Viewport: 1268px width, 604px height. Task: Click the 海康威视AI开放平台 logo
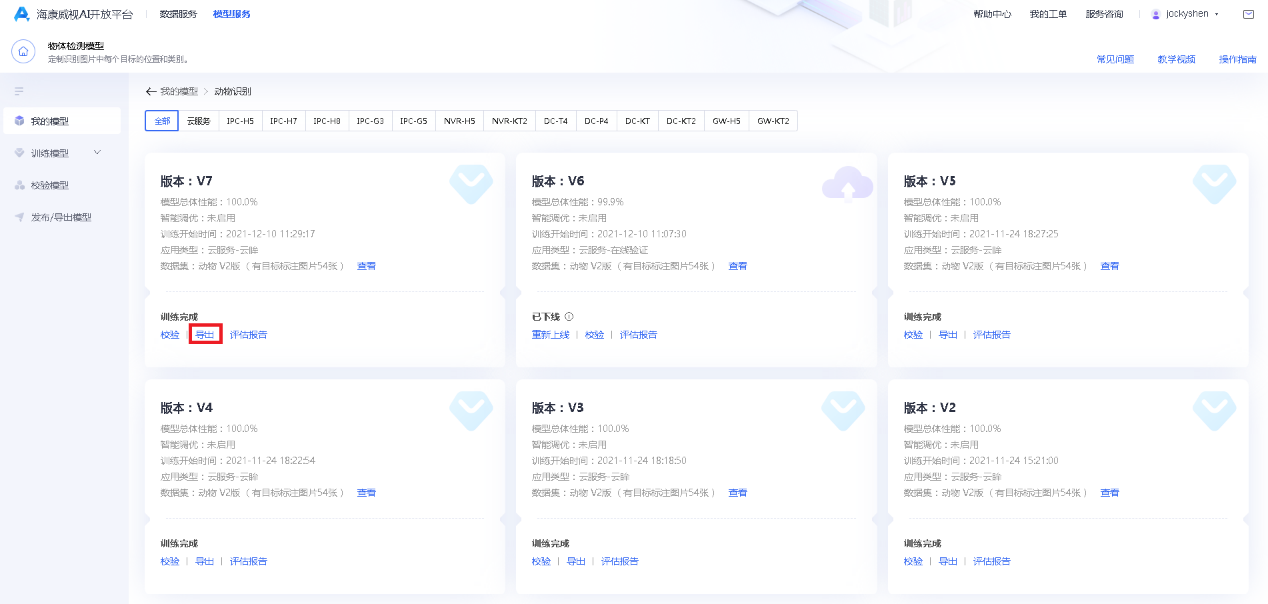[62, 14]
